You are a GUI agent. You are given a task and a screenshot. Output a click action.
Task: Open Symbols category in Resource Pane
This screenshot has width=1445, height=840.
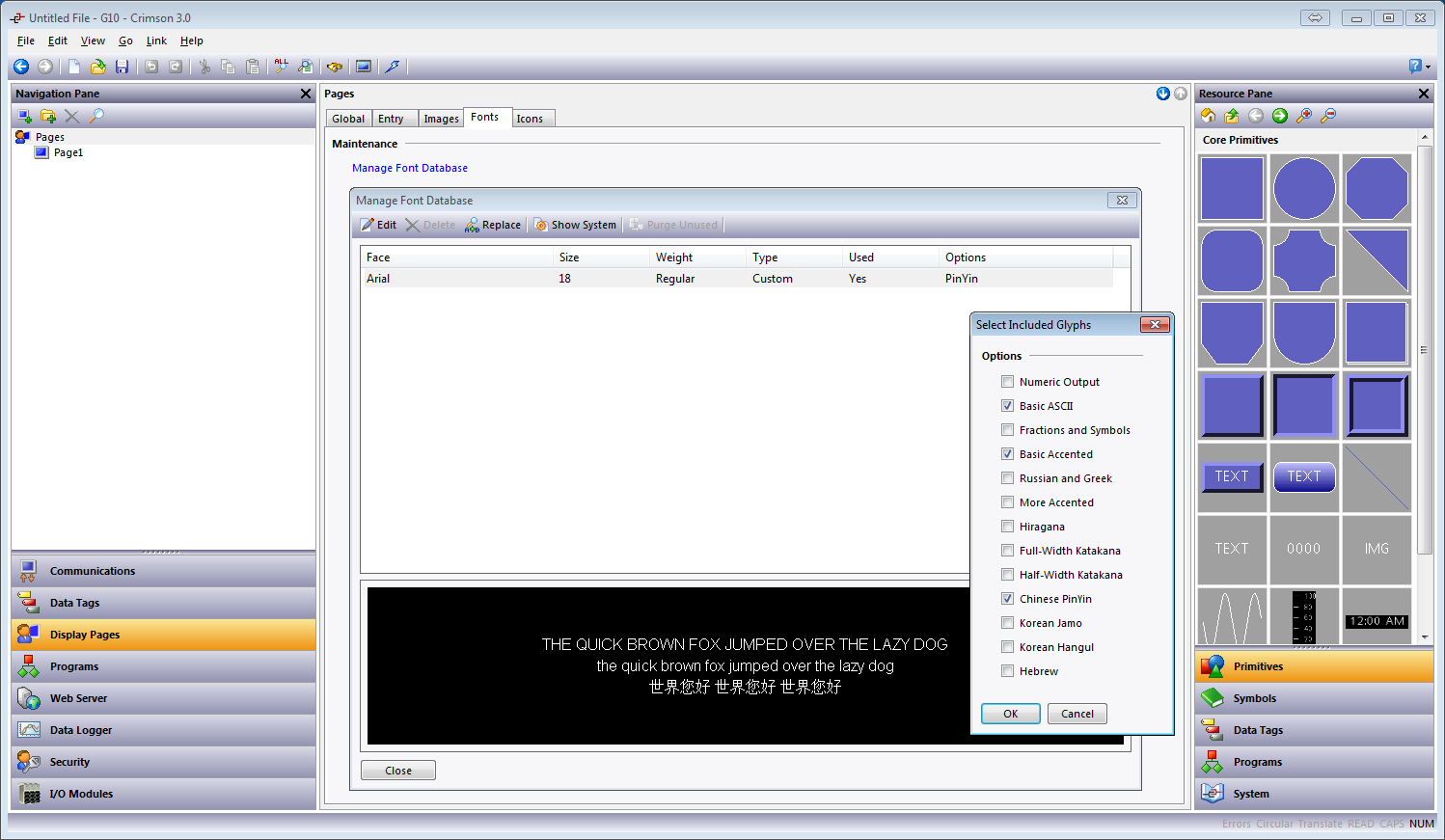1314,698
